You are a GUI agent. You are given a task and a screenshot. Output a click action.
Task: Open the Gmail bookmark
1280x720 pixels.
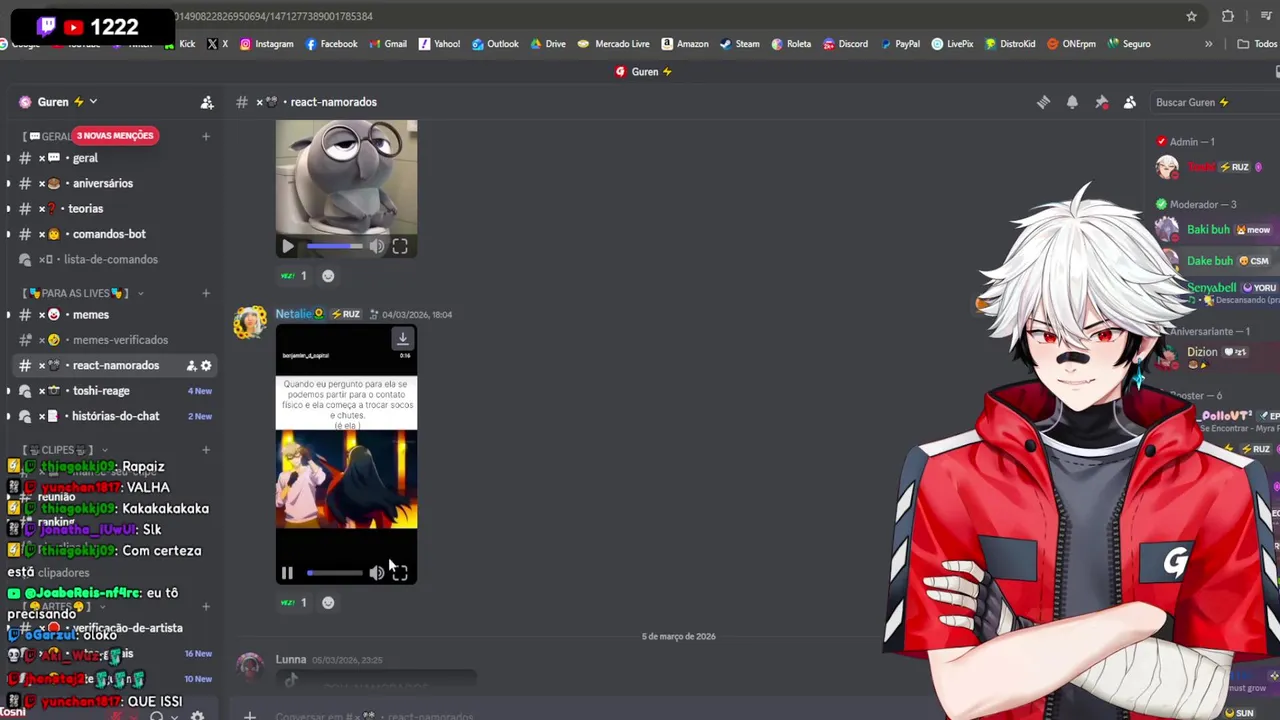[x=388, y=44]
